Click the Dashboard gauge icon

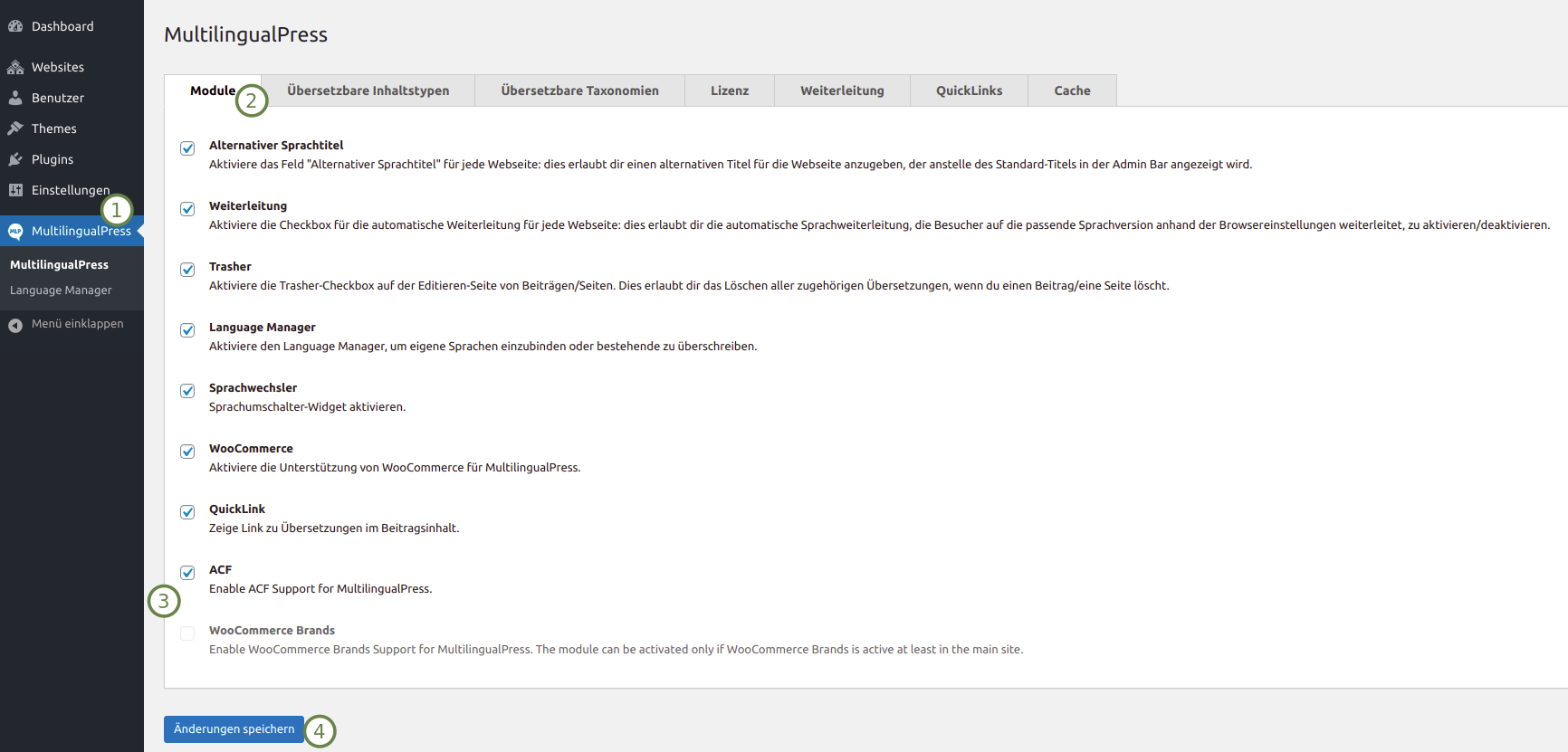[15, 26]
